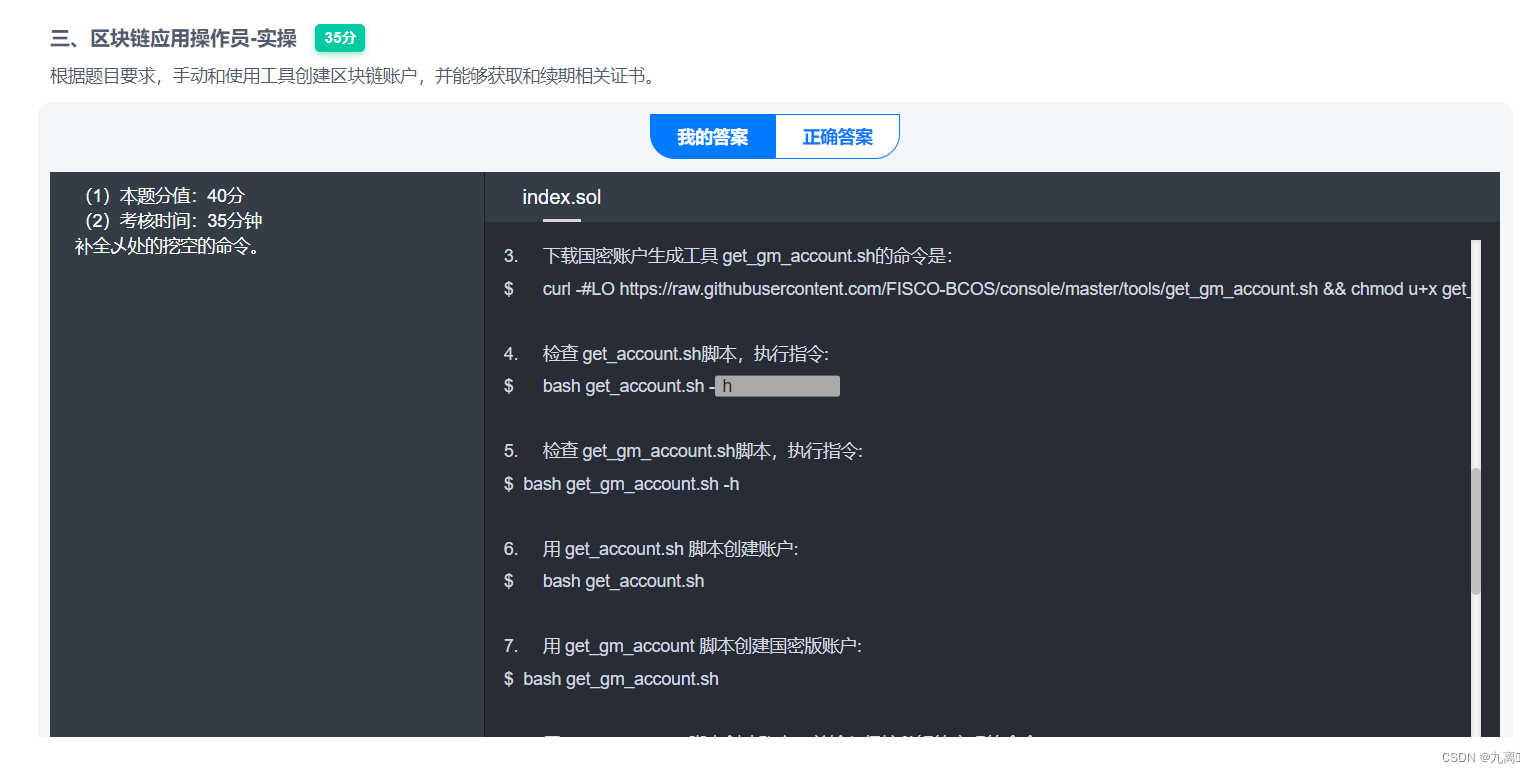Click step 5 text 检查 get_gm_account.sh脚本
1535x773 pixels.
tap(702, 451)
